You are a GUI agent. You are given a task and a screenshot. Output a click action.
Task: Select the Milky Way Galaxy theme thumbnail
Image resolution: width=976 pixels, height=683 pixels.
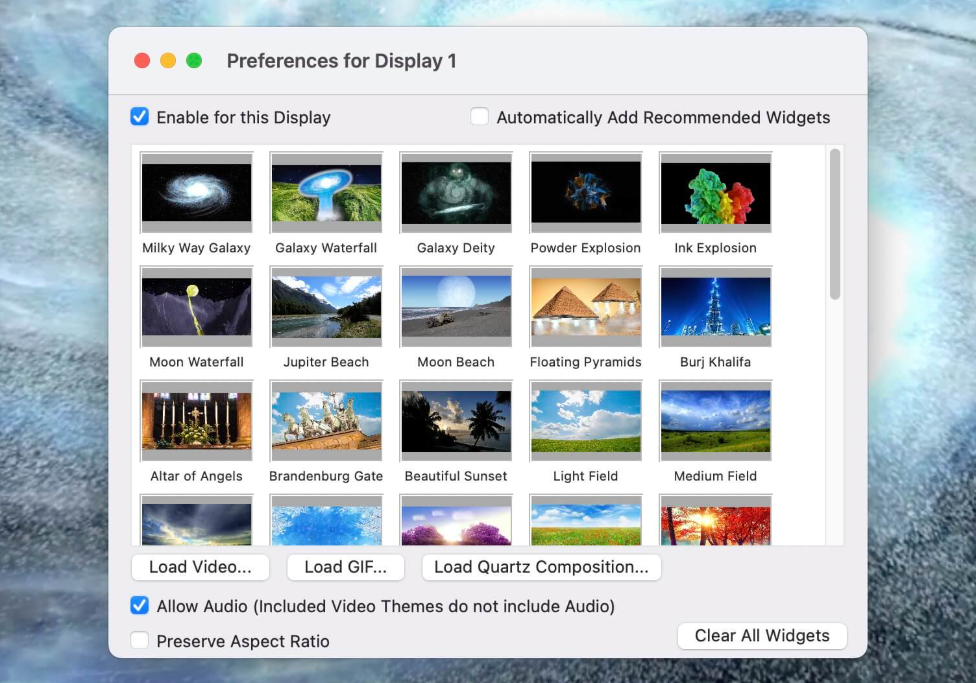[x=196, y=193]
